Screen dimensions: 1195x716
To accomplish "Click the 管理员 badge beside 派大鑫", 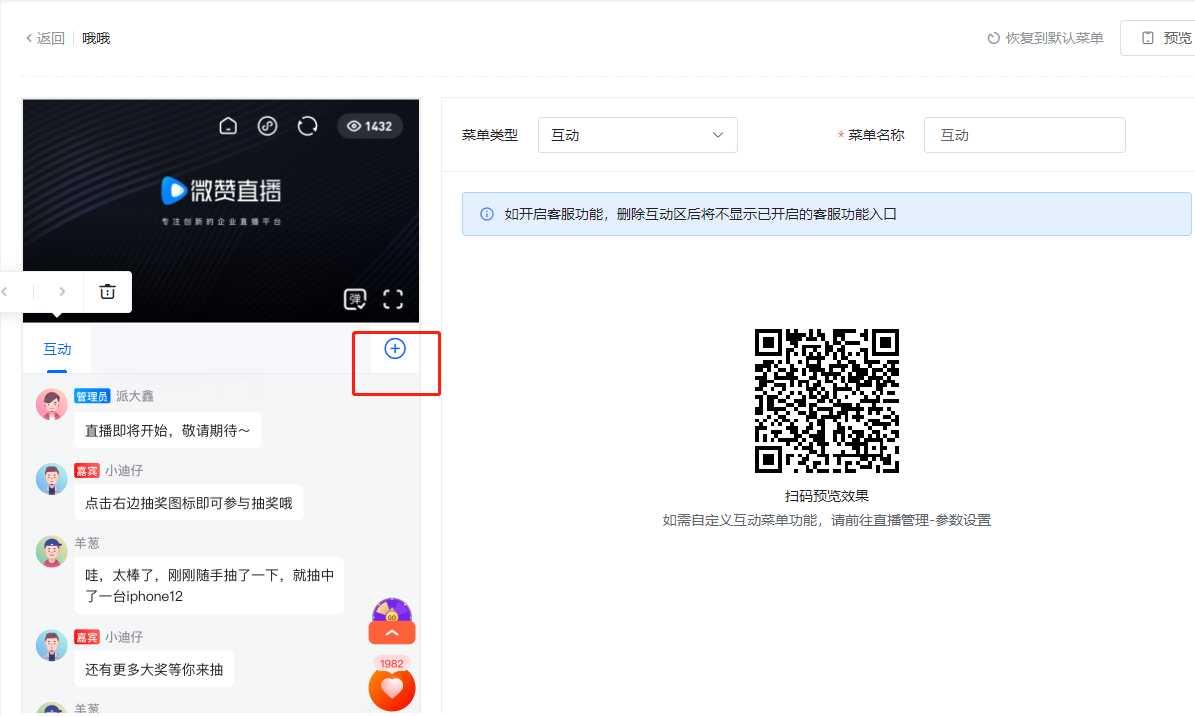I will (x=91, y=396).
